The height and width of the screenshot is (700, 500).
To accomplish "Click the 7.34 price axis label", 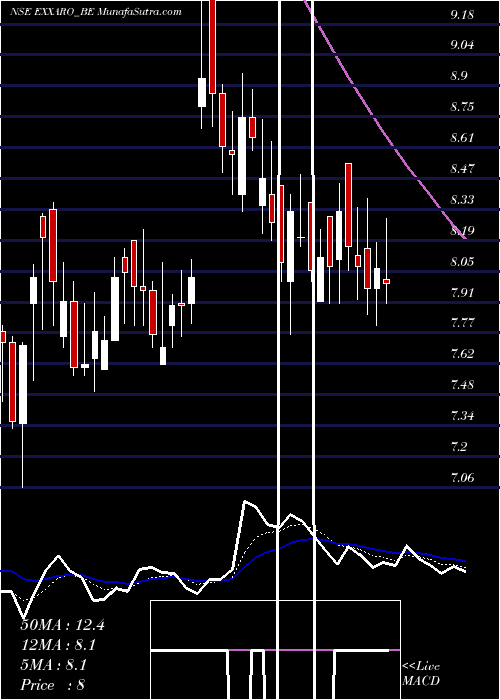I will (462, 416).
